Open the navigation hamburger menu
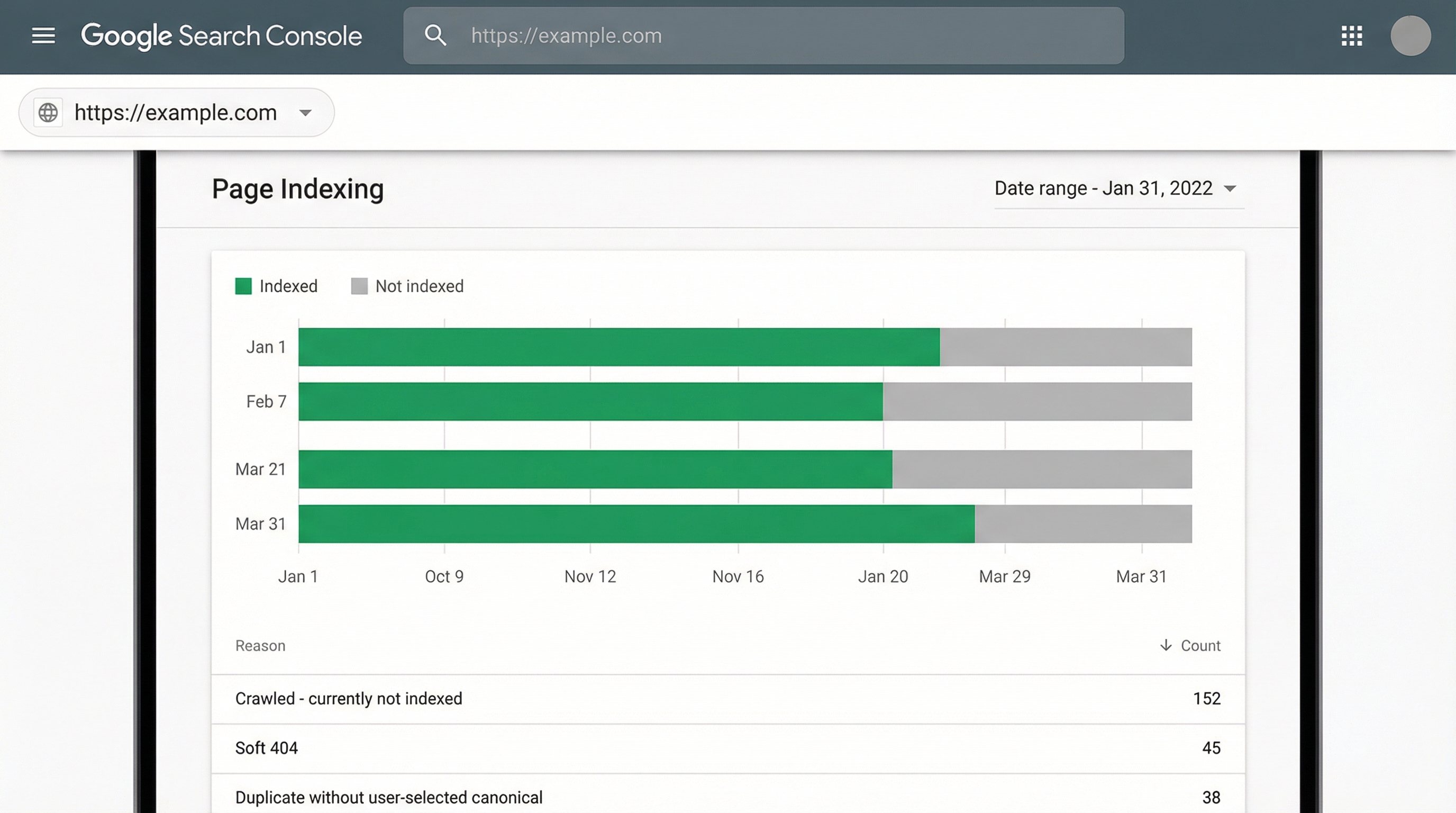The width and height of the screenshot is (1456, 813). [43, 35]
